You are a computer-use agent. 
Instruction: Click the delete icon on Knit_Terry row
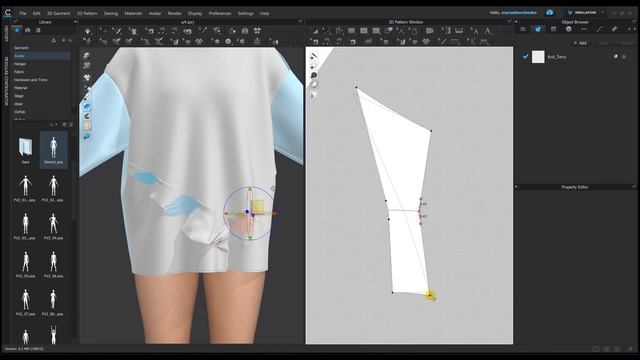click(624, 57)
